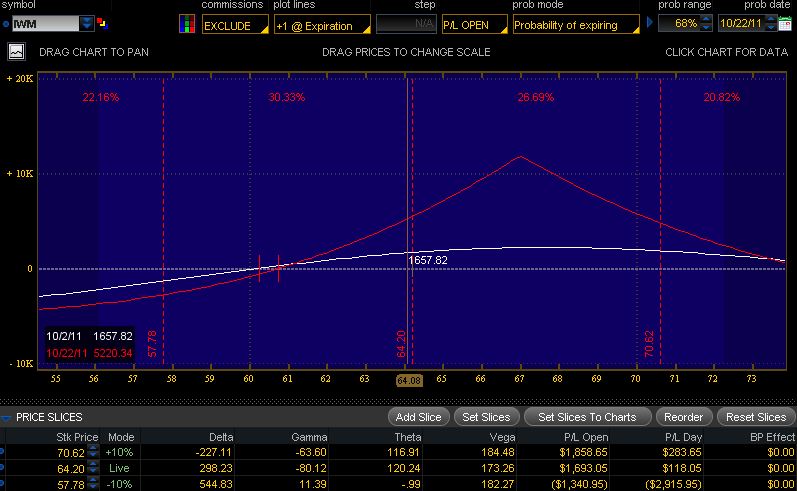The height and width of the screenshot is (491, 797).
Task: Click the 64.08 price marker on the chart axis
Action: (409, 380)
